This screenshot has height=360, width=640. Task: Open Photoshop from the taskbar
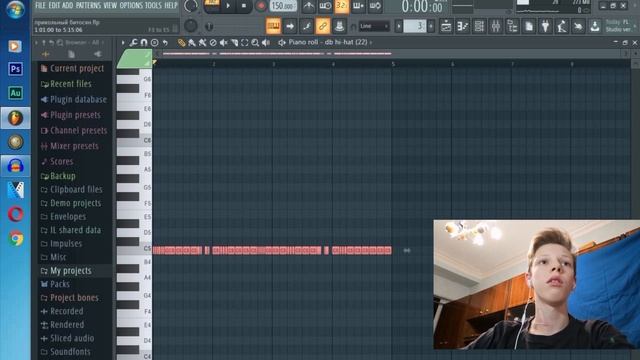coord(15,69)
